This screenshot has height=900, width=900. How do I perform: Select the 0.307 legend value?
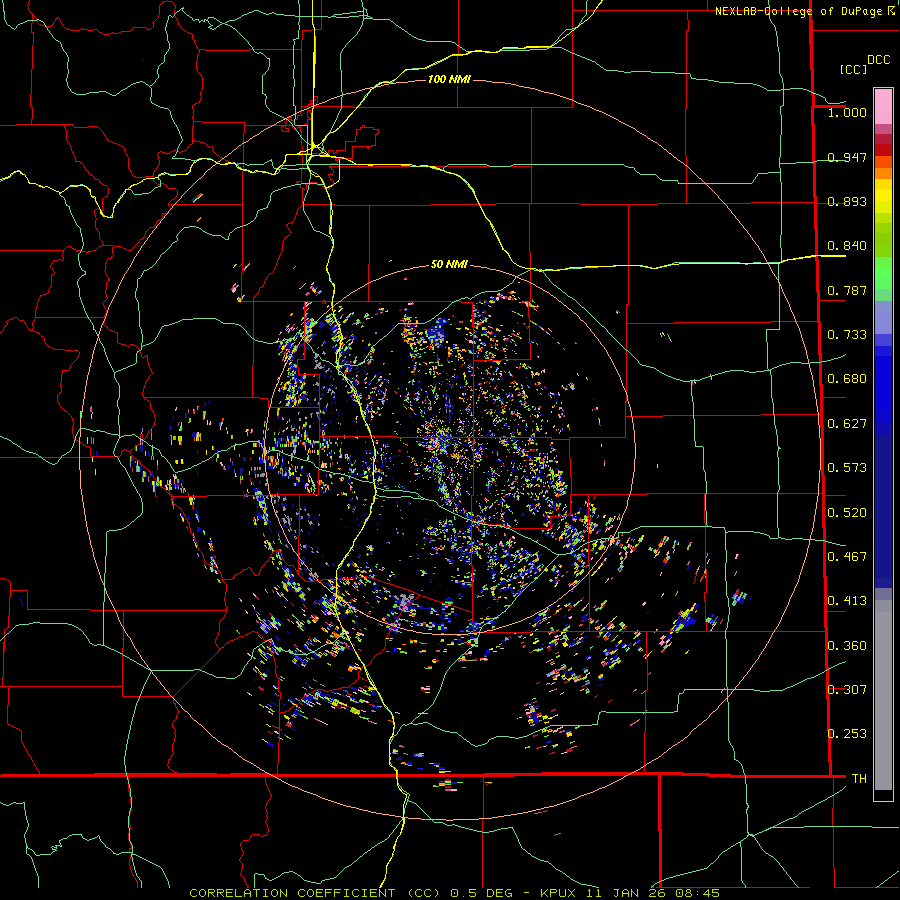tap(847, 690)
